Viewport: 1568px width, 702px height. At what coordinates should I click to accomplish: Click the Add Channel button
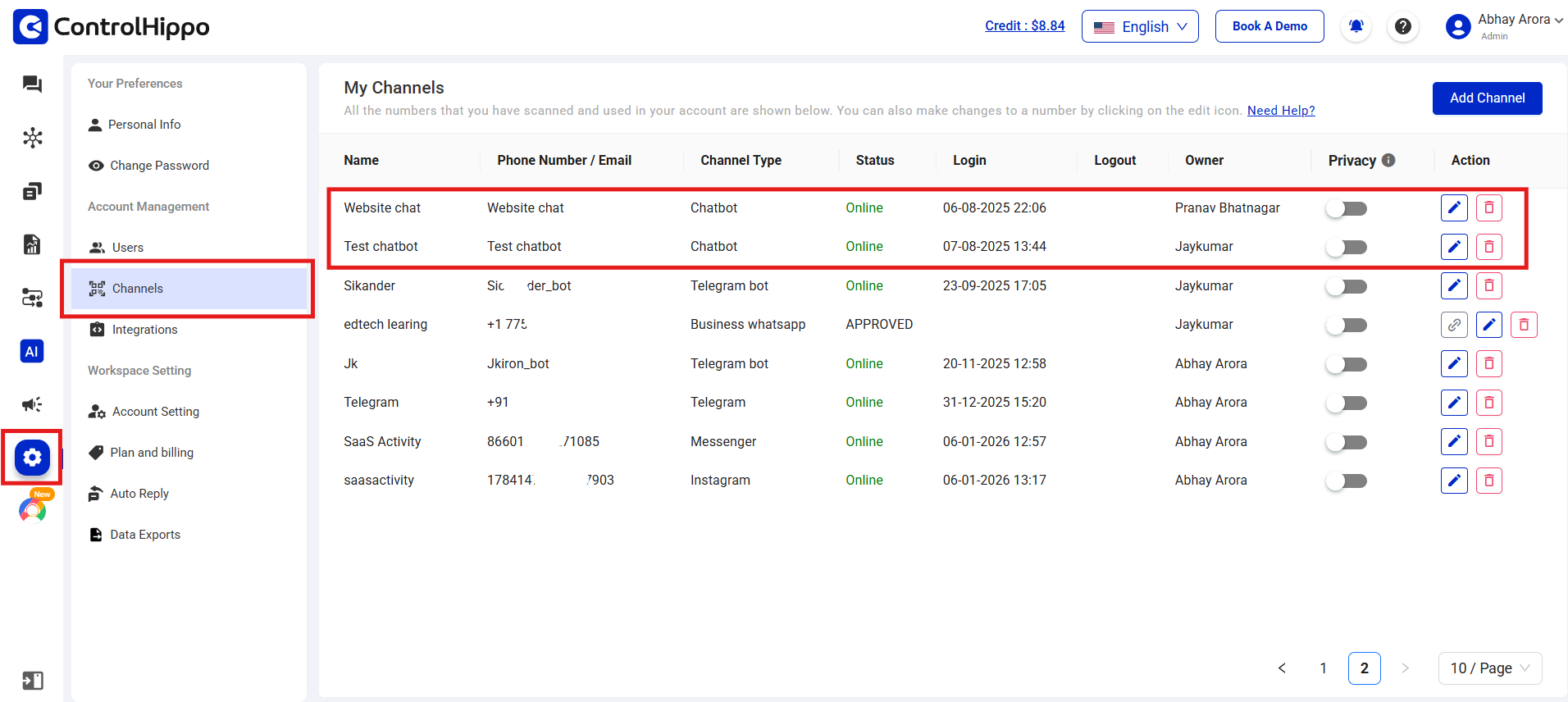click(1487, 98)
